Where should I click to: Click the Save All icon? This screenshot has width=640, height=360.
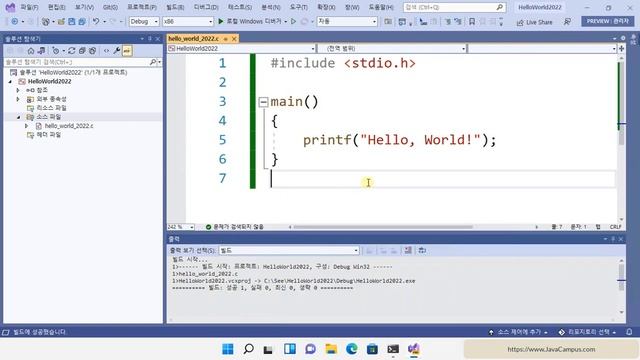click(x=82, y=22)
